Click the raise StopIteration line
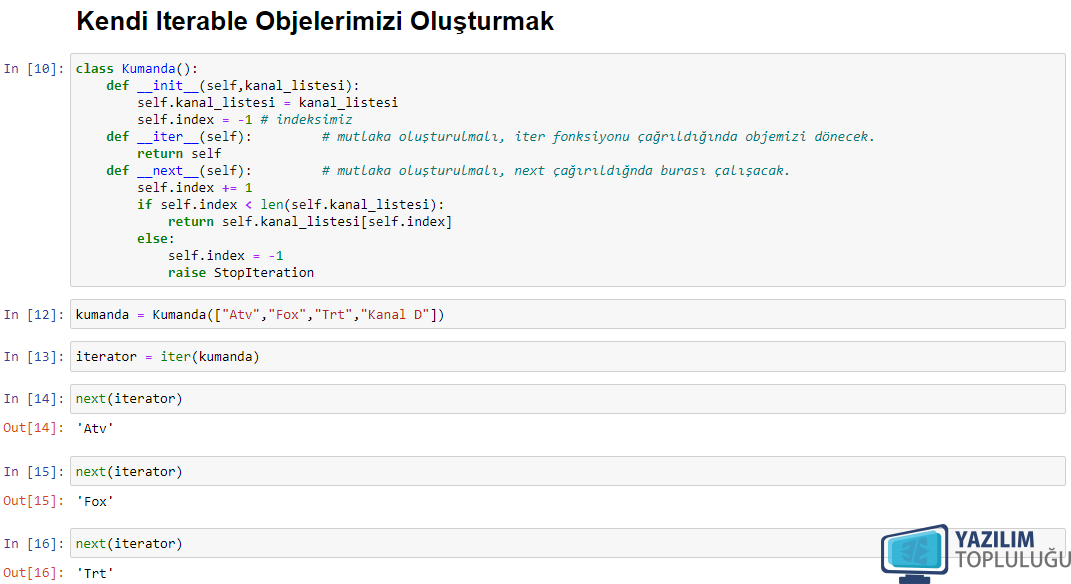 pos(241,273)
